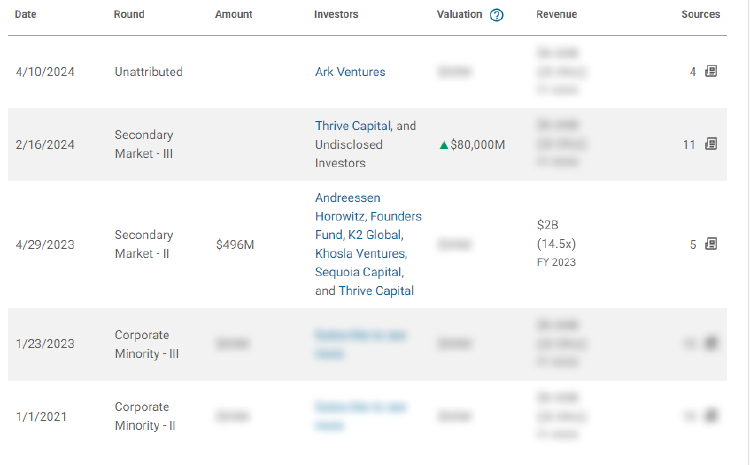The width and height of the screenshot is (750, 465).
Task: Open the Sequoia Capital investor link
Action: click(x=358, y=272)
